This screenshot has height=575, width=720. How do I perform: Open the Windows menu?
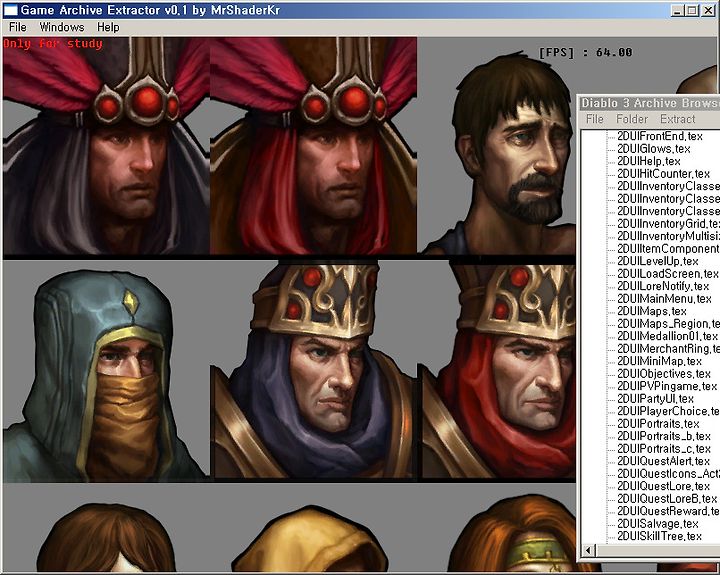(x=62, y=27)
